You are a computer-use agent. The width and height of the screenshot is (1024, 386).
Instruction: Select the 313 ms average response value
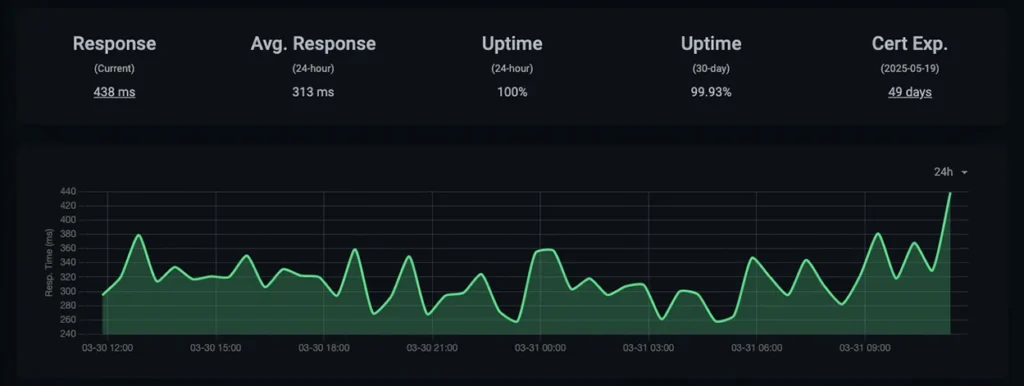point(313,92)
